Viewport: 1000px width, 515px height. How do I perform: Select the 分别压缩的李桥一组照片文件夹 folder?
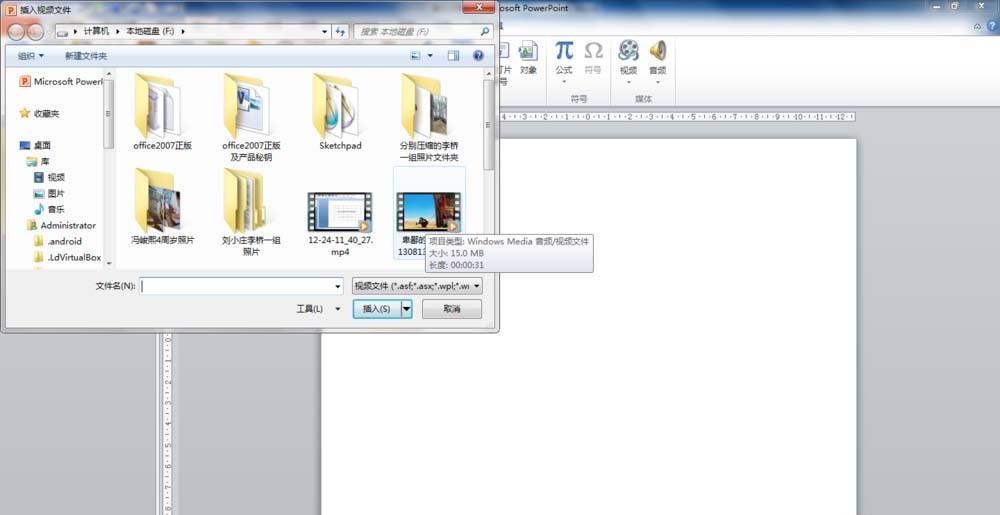click(429, 118)
